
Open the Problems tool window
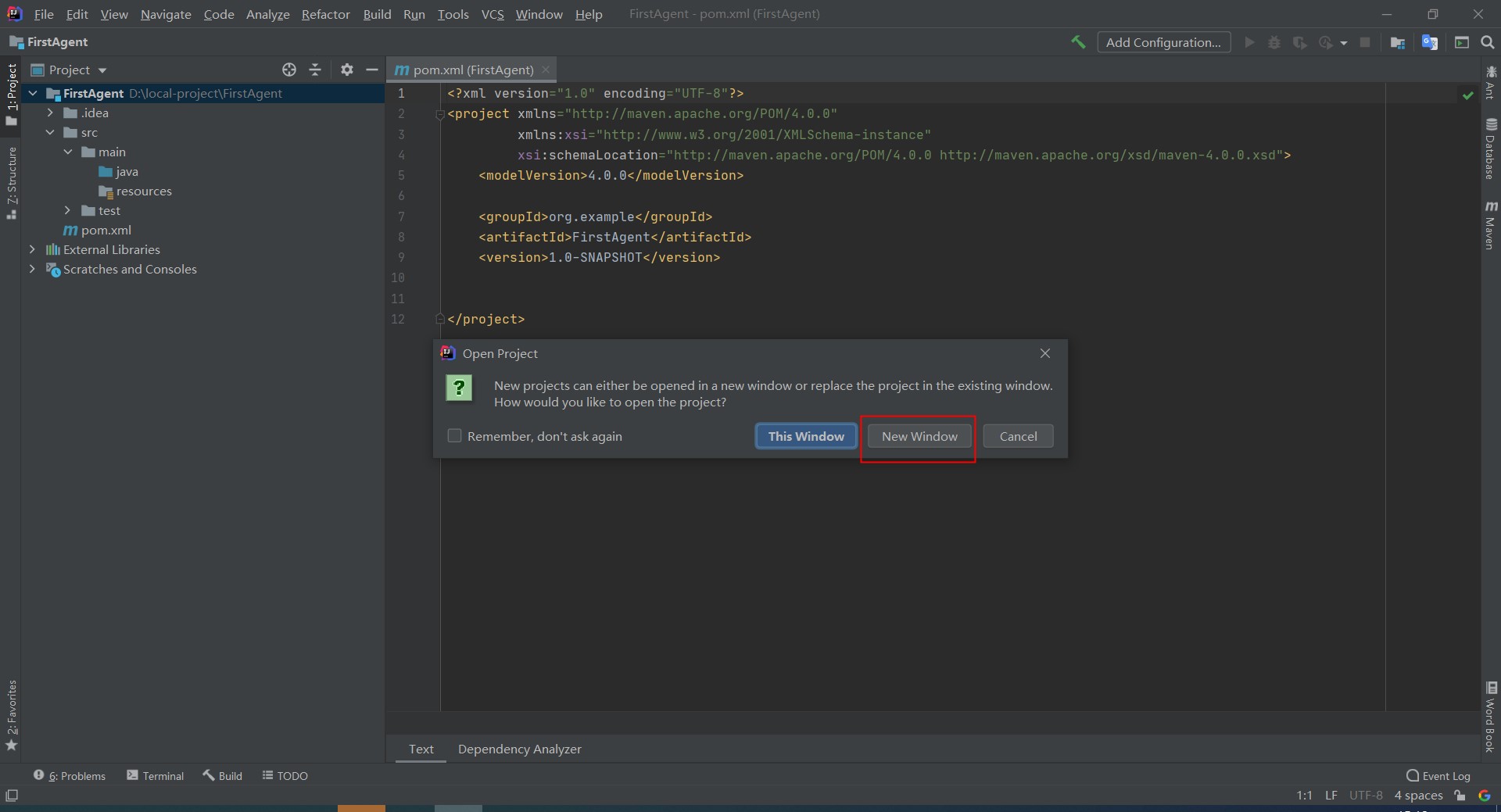coord(70,775)
